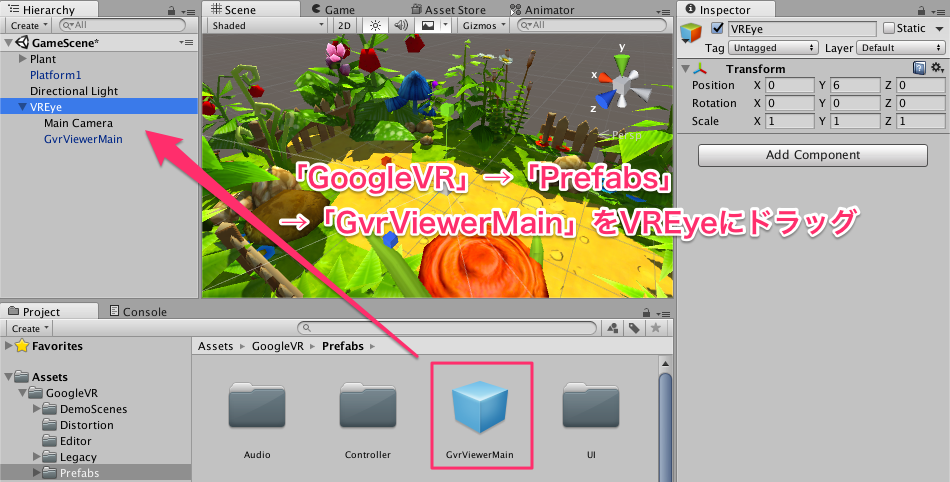
Task: Open the Hierarchy panel options menu
Action: [187, 12]
